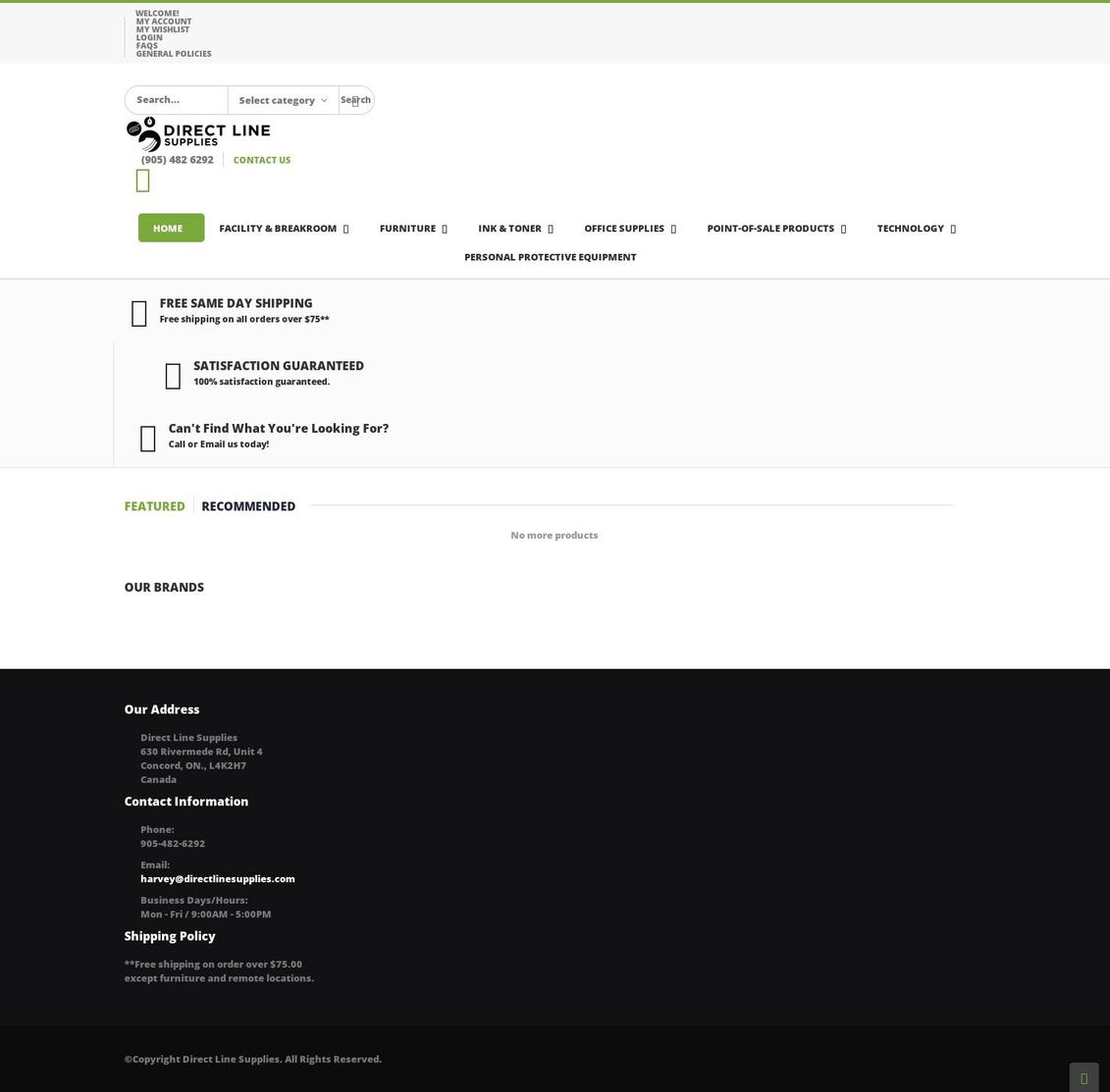
Task: Switch to the Recommended tab
Action: 247,505
